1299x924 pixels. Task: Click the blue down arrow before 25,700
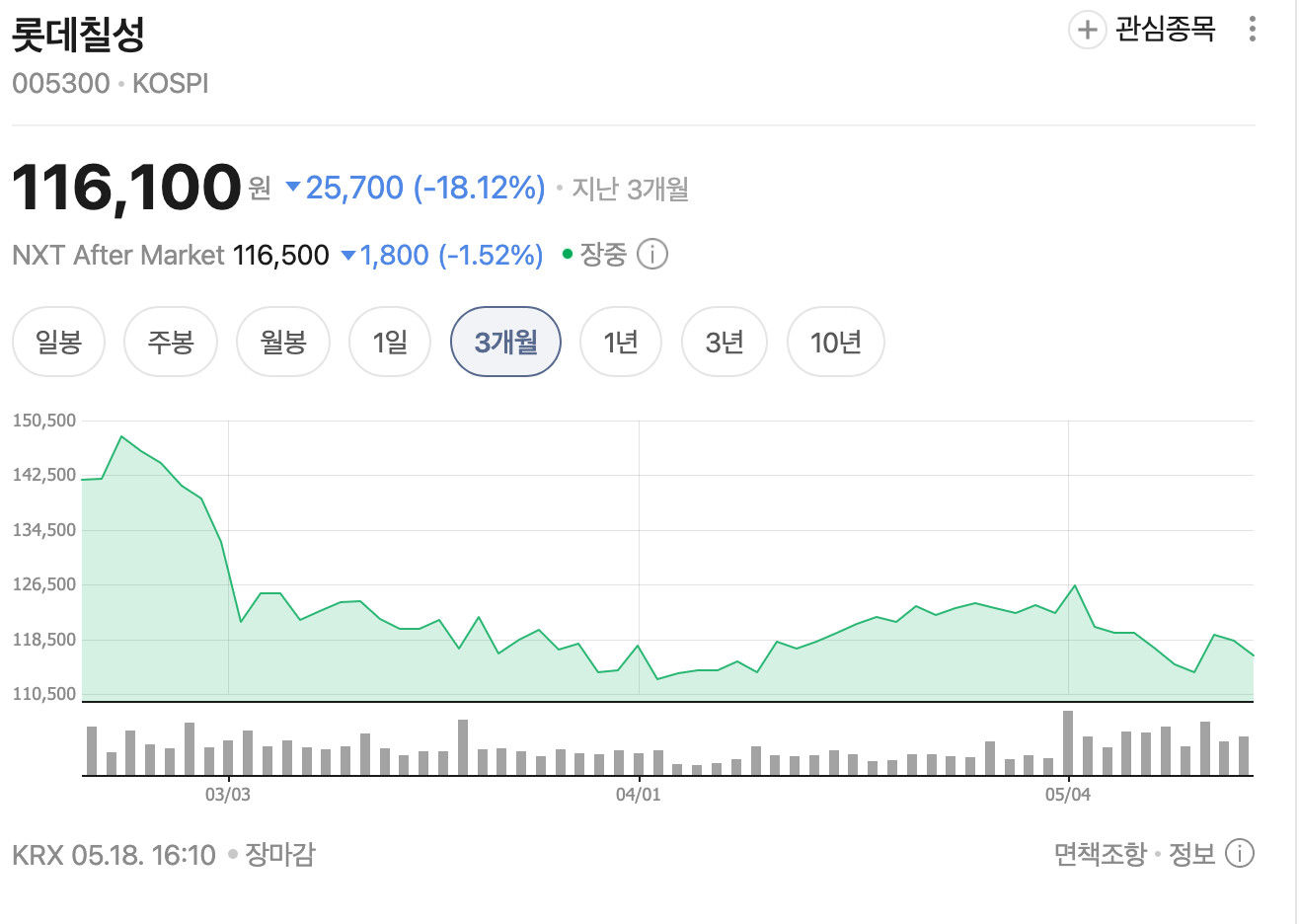point(293,187)
